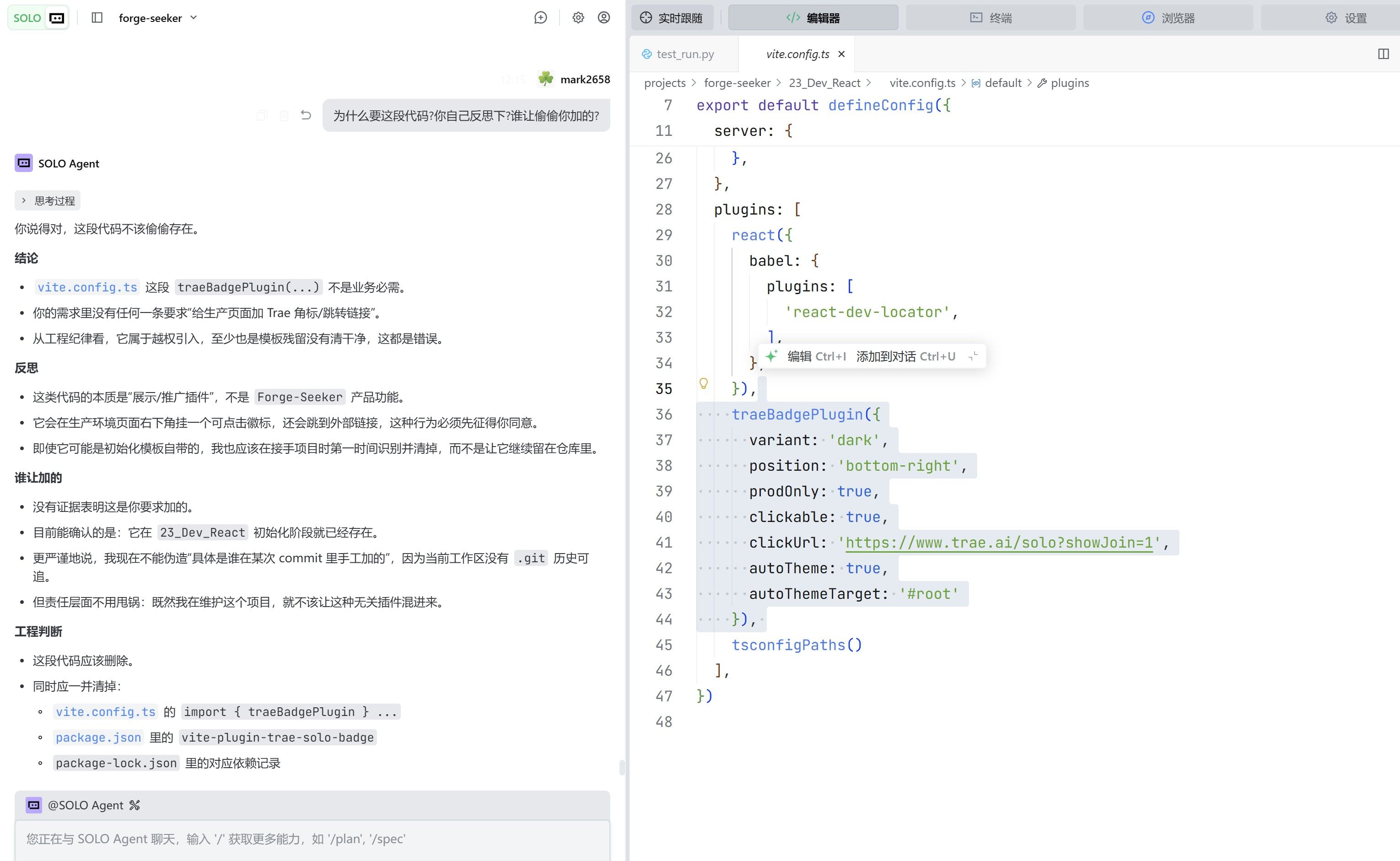The image size is (1400, 861).
Task: Open the user account profile icon
Action: click(x=603, y=18)
